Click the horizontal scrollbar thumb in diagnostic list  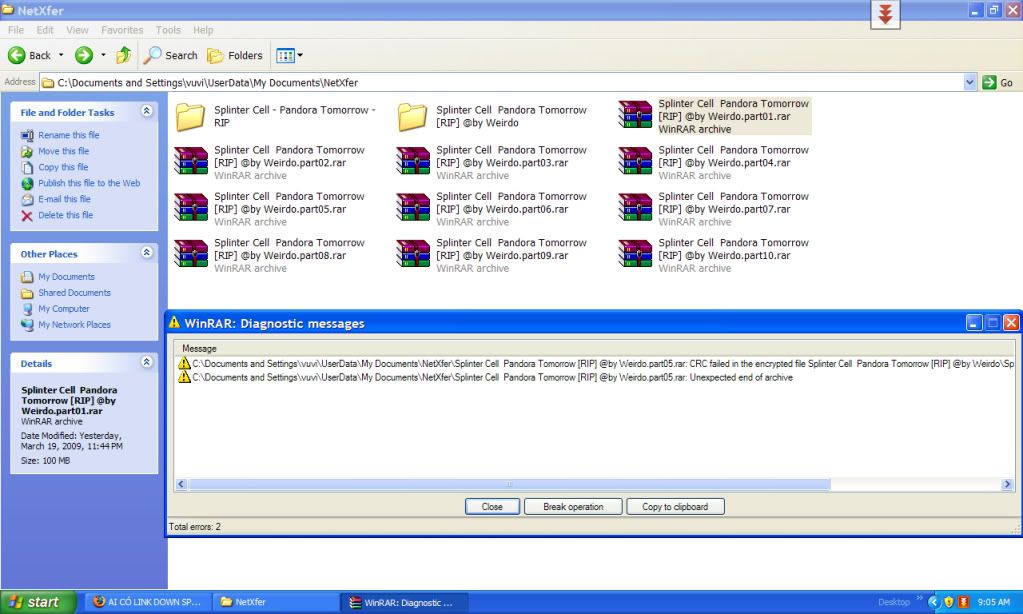(509, 484)
